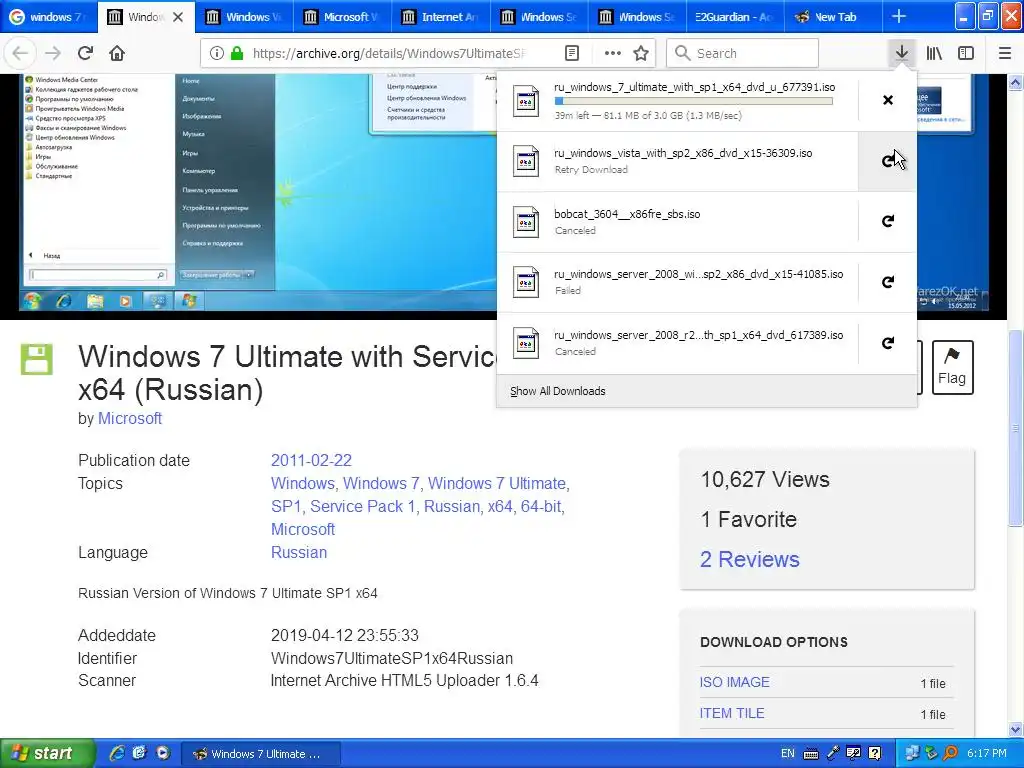This screenshot has width=1024, height=768.
Task: Bookmark this page with the star
Action: [x=641, y=53]
